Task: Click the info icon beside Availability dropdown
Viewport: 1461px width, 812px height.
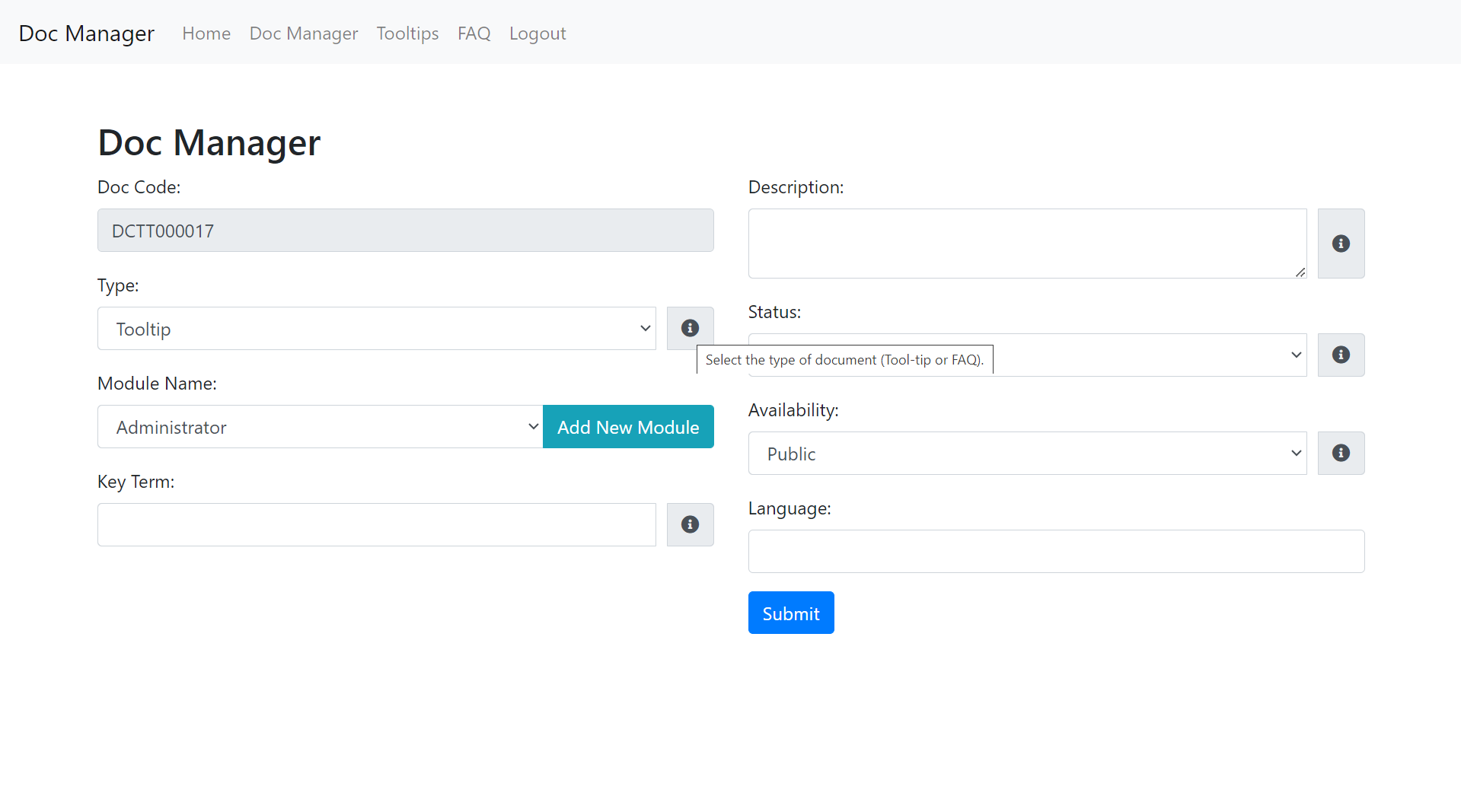Action: 1341,453
